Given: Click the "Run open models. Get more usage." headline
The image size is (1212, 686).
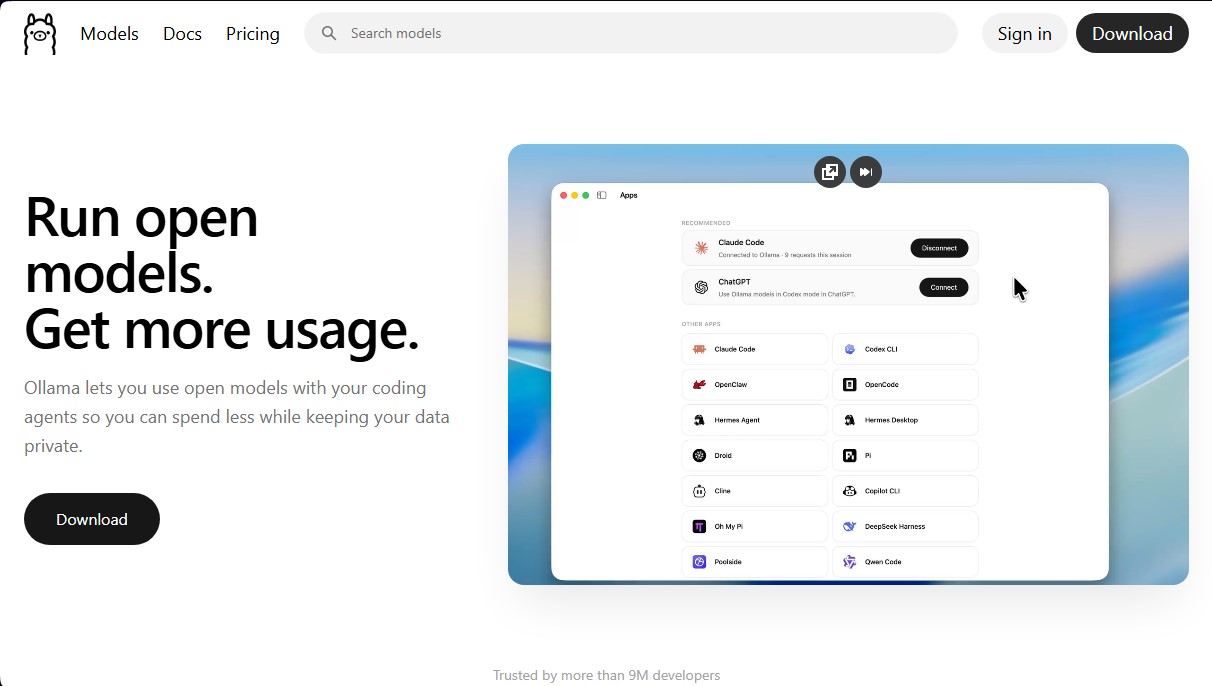Looking at the screenshot, I should [222, 273].
